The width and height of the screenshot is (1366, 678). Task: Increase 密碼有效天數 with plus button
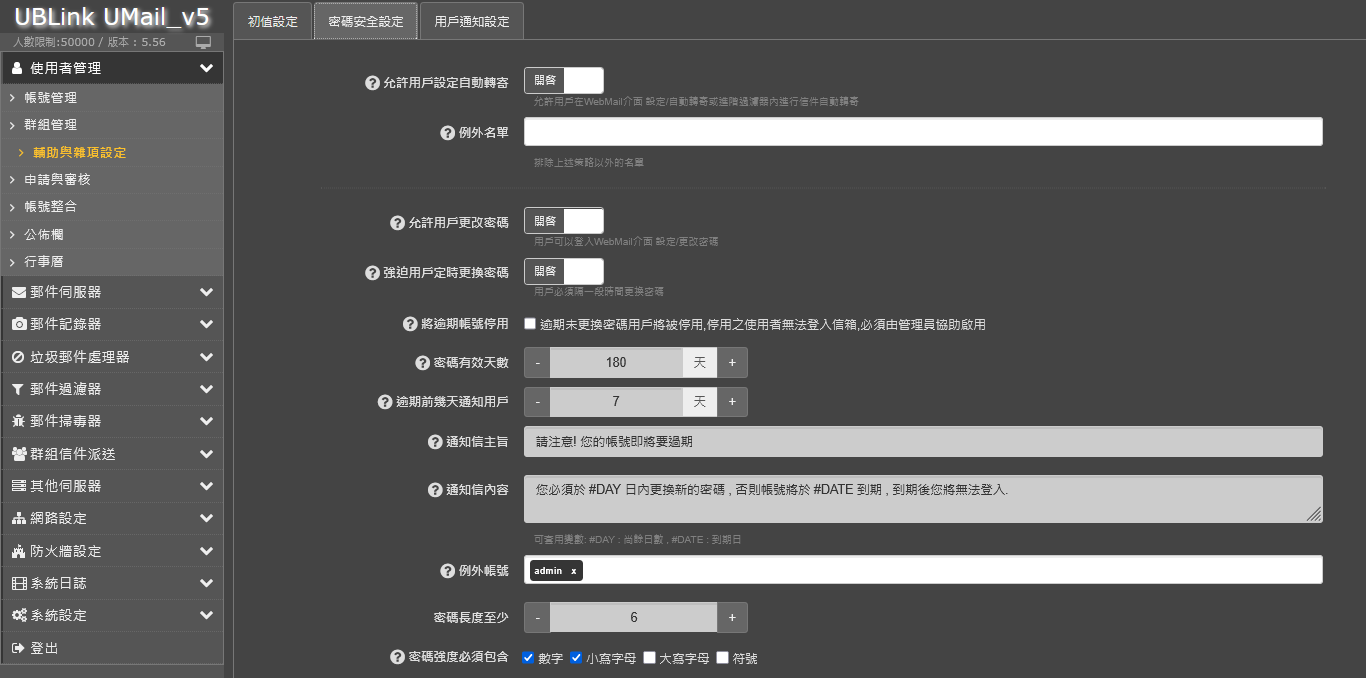[x=731, y=363]
